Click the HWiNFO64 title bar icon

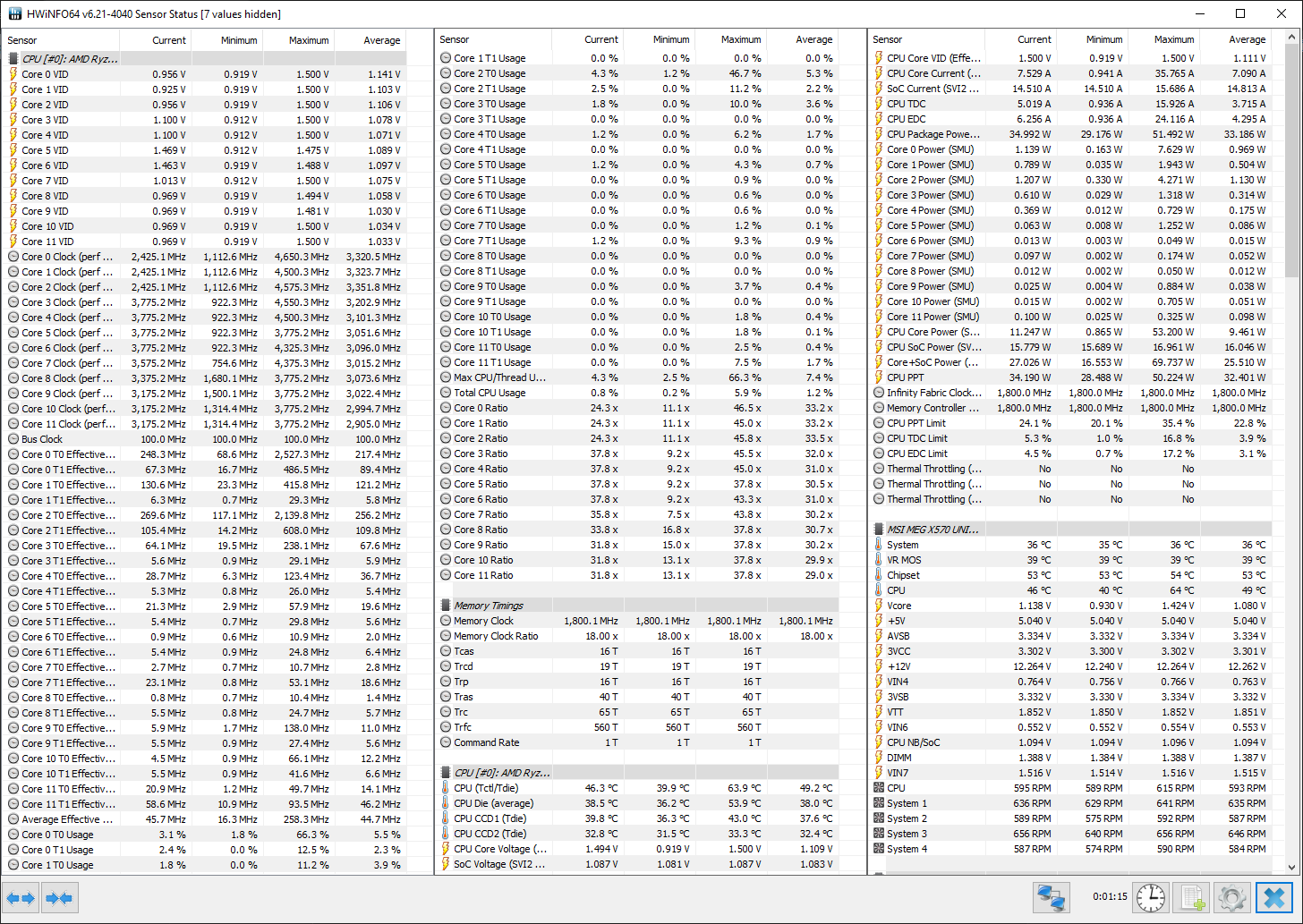14,13
